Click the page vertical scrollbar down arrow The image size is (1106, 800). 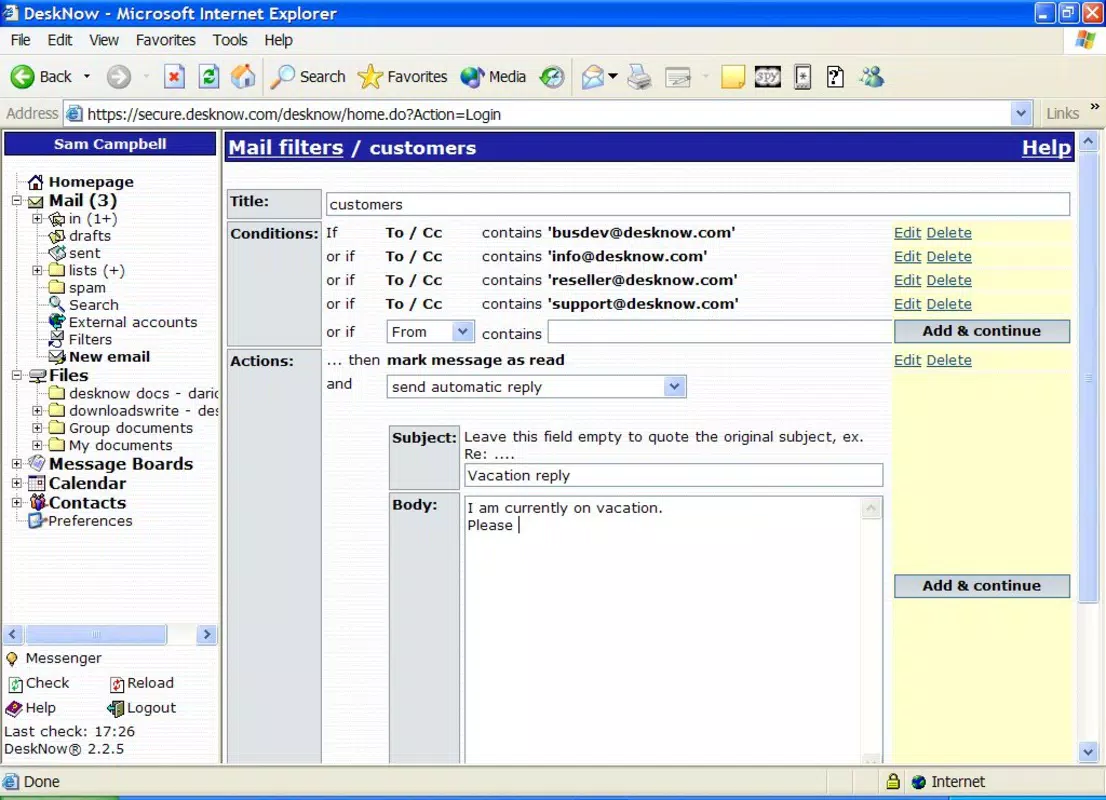click(1088, 752)
